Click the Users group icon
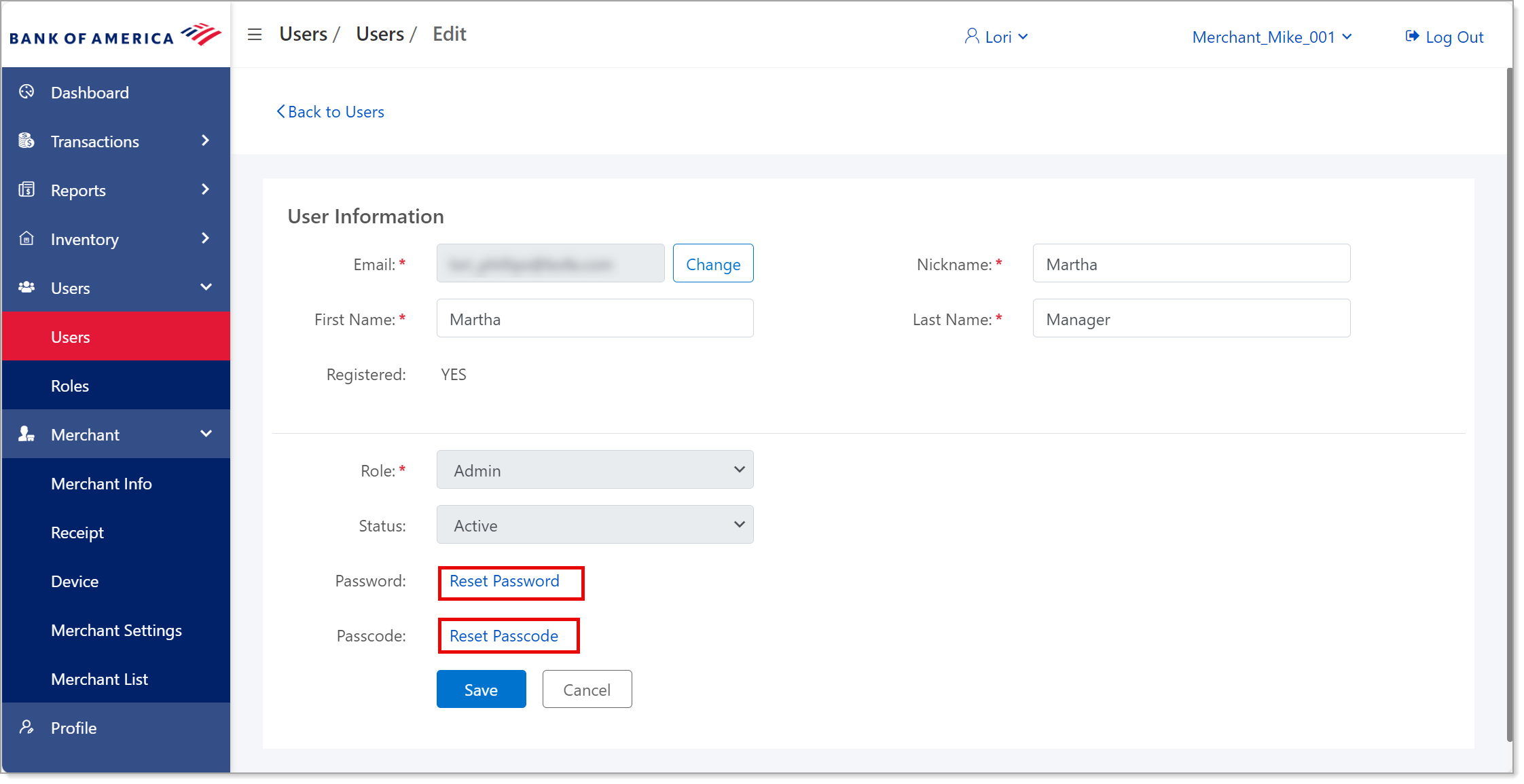The image size is (1524, 784). (x=26, y=287)
